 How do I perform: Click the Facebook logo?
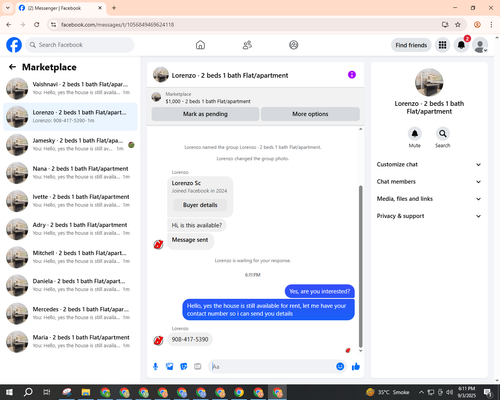(x=14, y=45)
